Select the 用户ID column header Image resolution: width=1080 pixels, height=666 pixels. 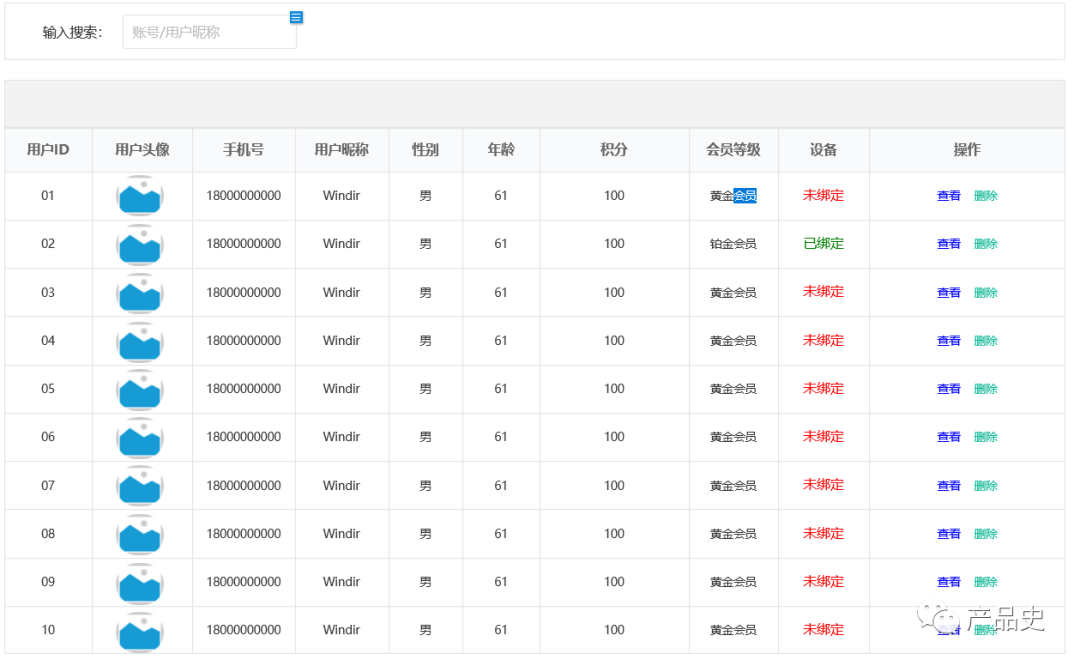point(48,150)
